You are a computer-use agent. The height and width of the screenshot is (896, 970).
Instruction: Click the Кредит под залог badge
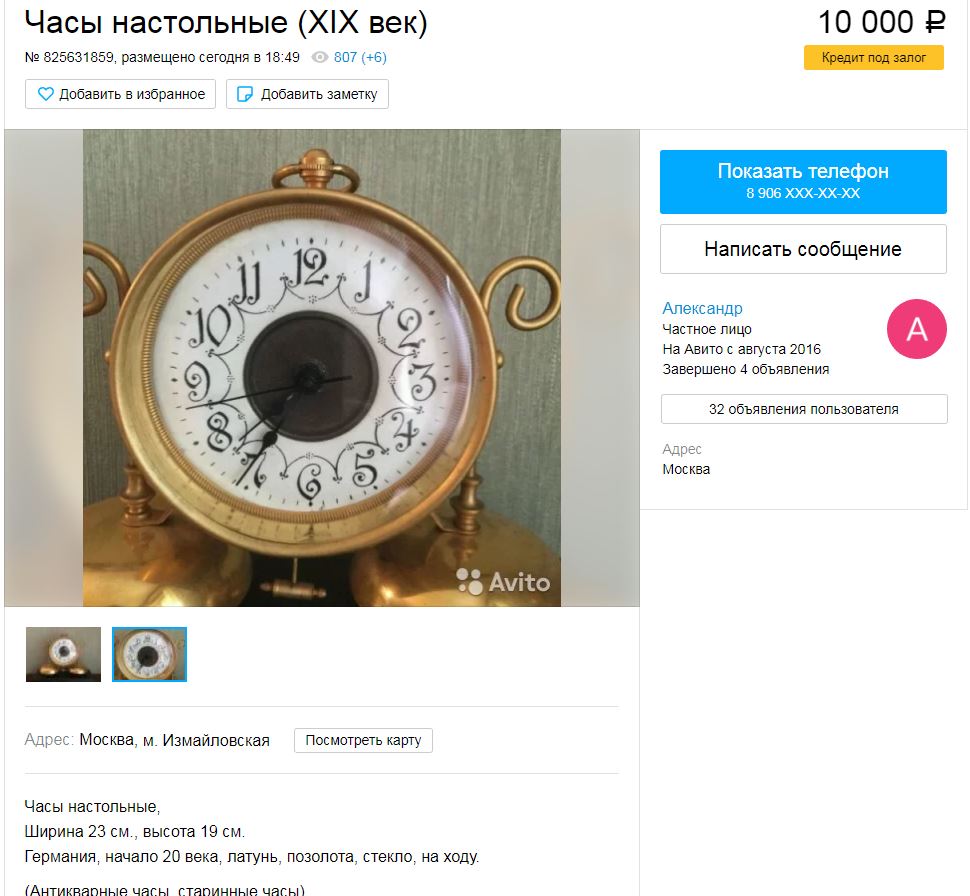pyautogui.click(x=873, y=58)
